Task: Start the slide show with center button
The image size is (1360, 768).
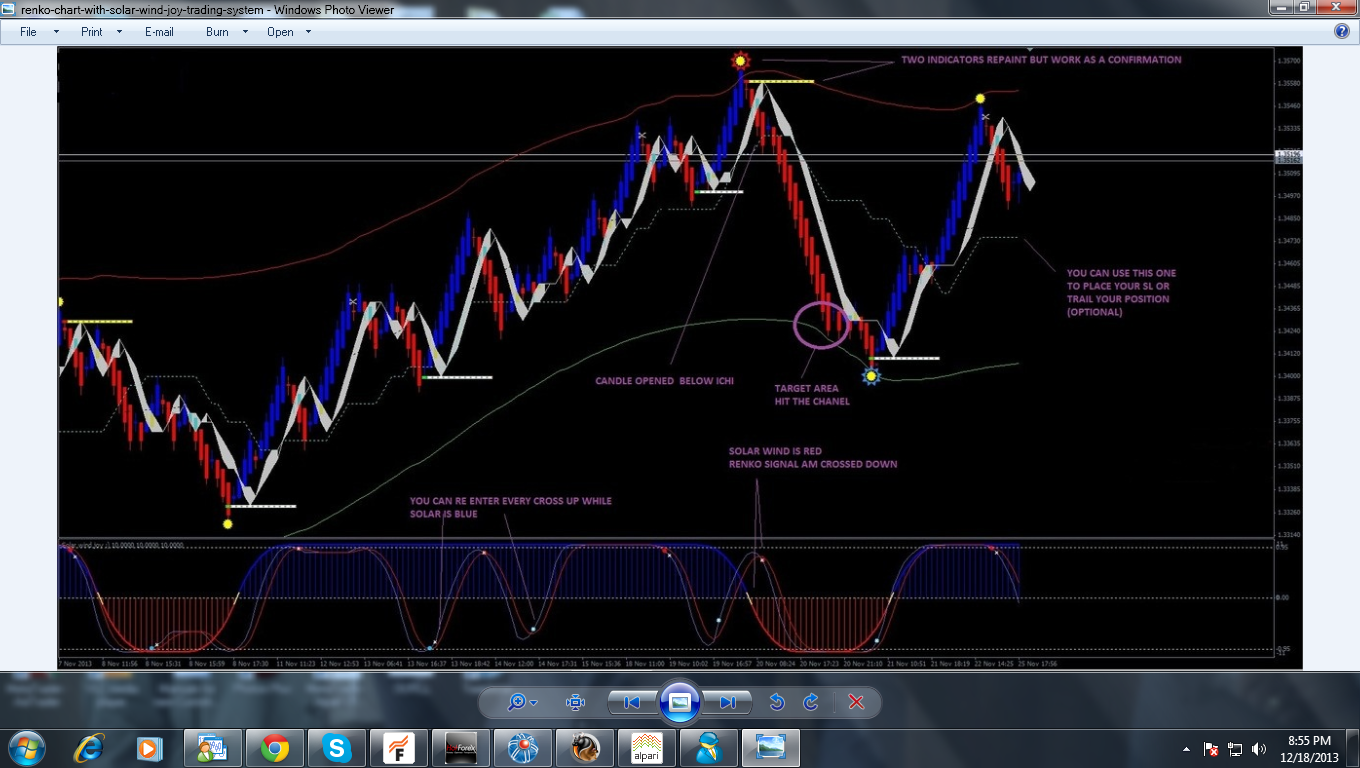Action: pyautogui.click(x=680, y=702)
